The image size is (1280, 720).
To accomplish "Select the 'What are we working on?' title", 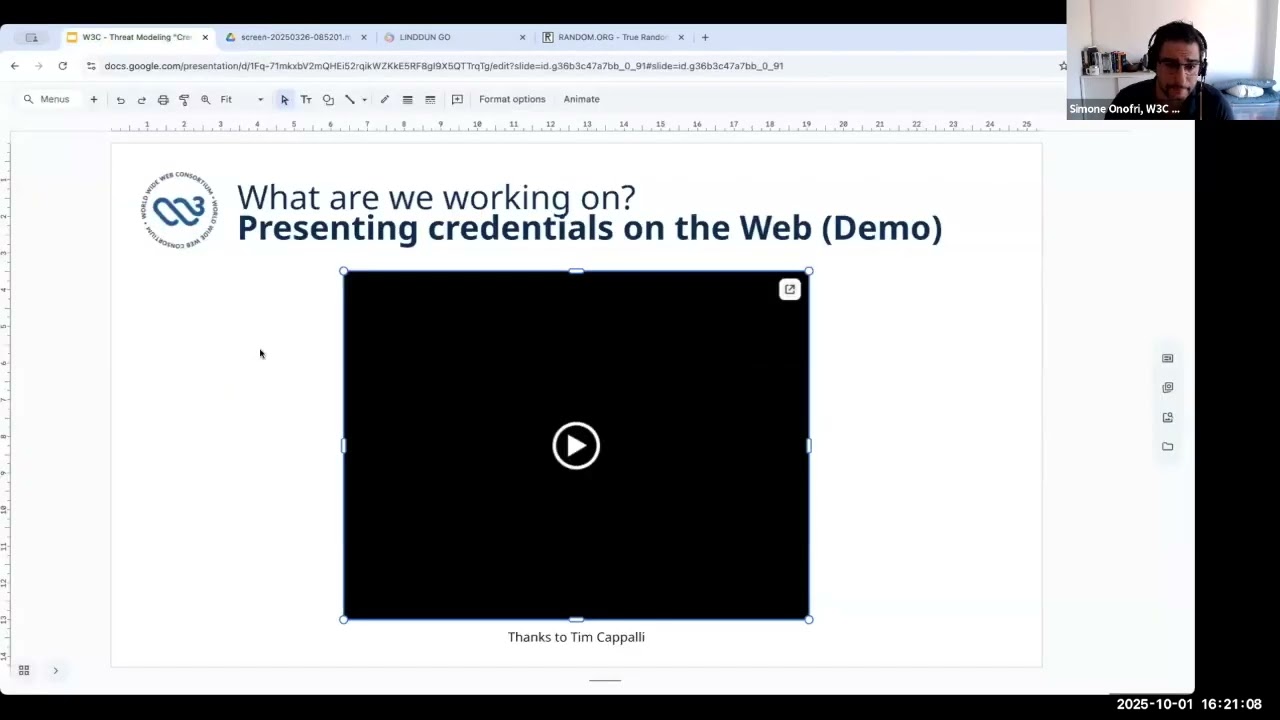I will click(x=436, y=197).
